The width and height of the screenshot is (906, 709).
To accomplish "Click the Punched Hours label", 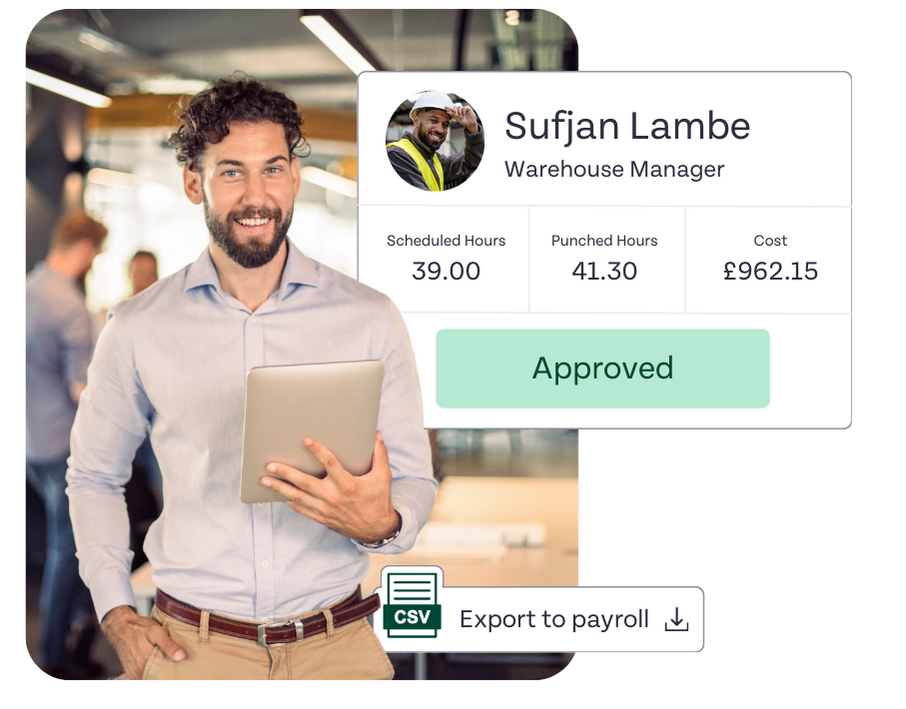I will 604,240.
